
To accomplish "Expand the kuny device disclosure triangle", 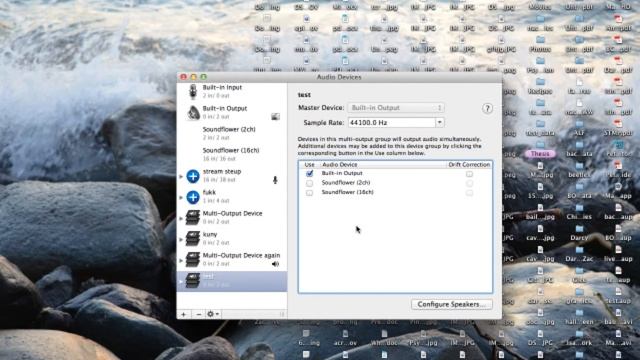I will coord(181,239).
